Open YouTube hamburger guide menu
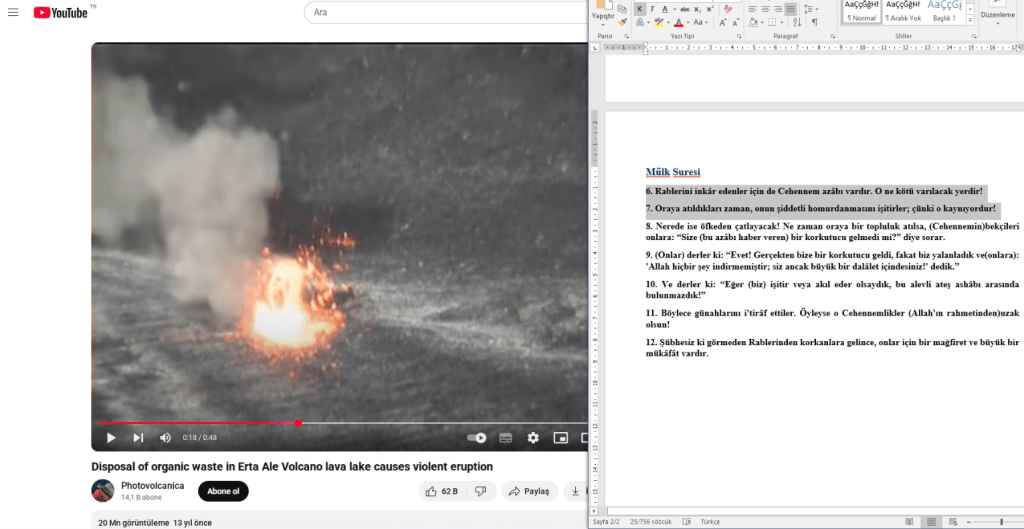The image size is (1024, 529). pos(14,12)
